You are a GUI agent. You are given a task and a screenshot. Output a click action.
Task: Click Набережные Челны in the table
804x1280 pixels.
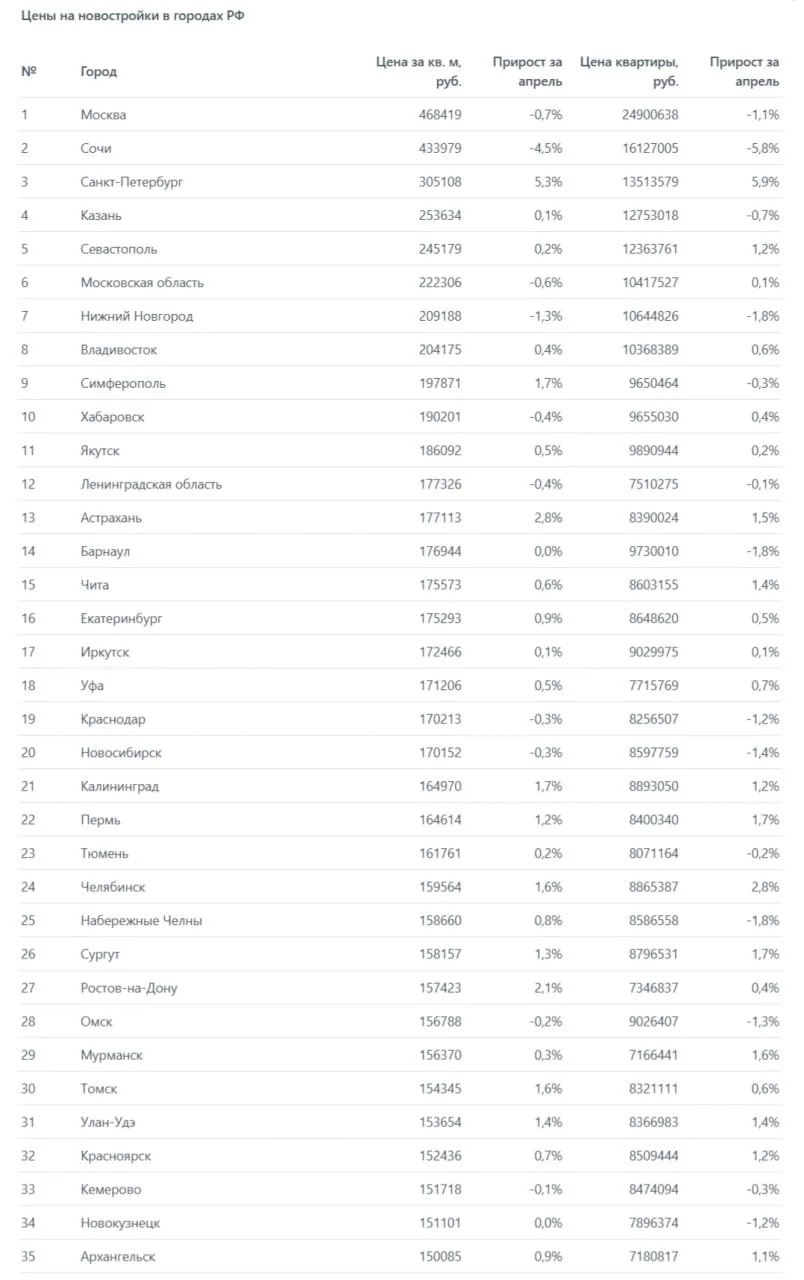[x=141, y=920]
